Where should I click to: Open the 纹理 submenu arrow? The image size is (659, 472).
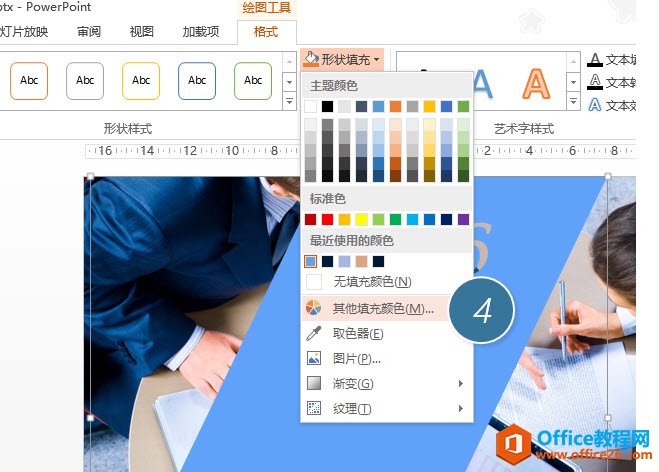(461, 408)
